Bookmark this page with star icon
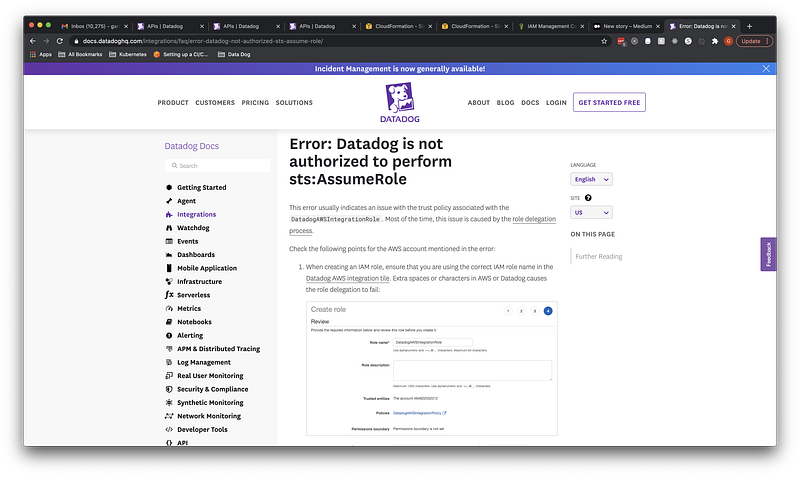The width and height of the screenshot is (800, 477). pyautogui.click(x=604, y=41)
